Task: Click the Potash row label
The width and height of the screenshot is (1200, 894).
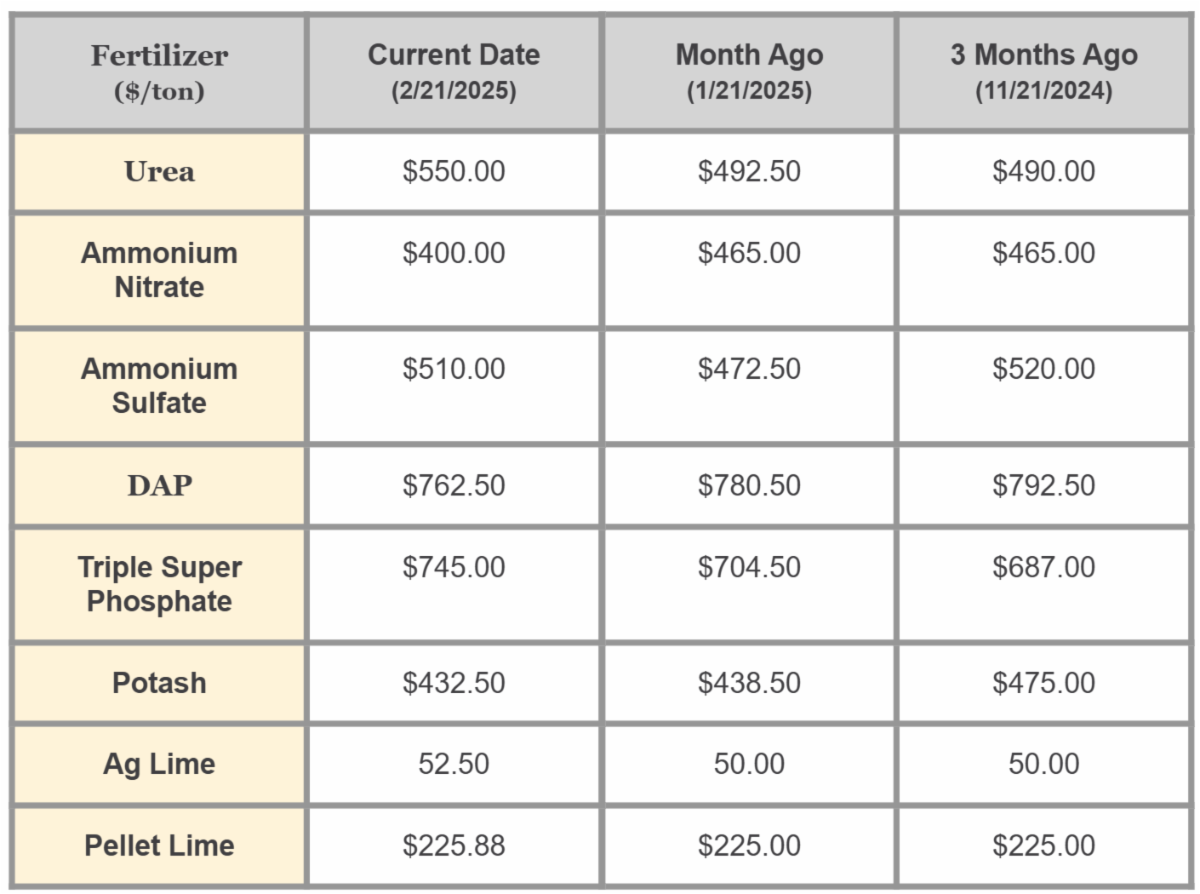Action: [x=159, y=683]
